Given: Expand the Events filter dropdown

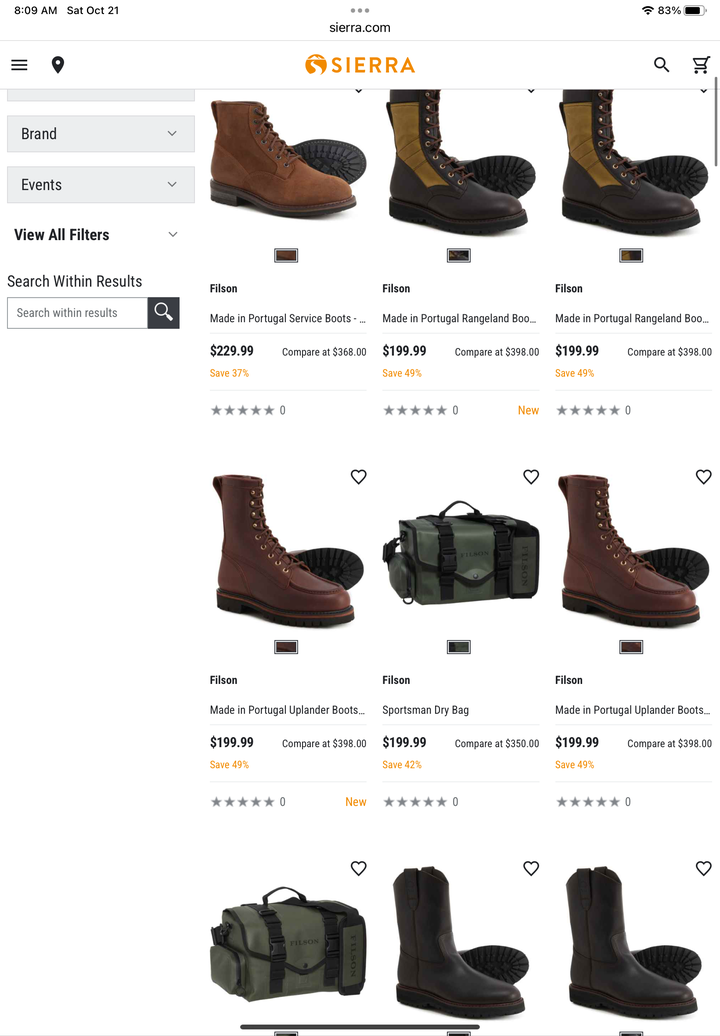Looking at the screenshot, I should pos(101,185).
